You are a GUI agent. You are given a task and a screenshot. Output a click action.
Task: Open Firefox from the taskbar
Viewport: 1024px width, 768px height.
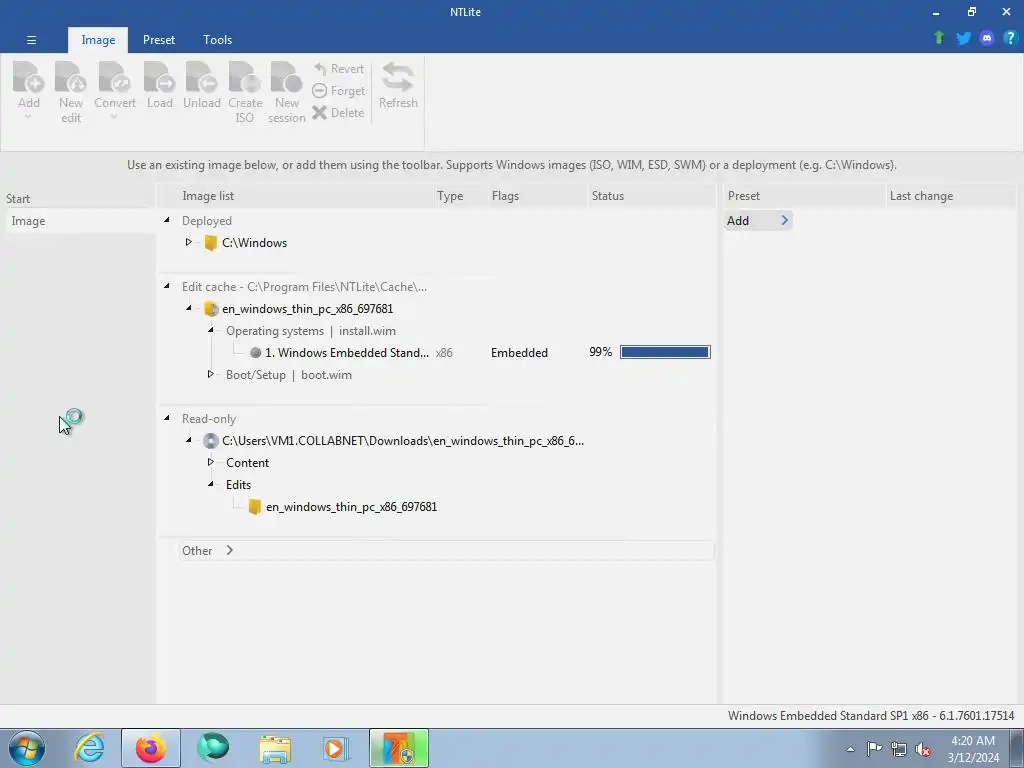(x=150, y=748)
